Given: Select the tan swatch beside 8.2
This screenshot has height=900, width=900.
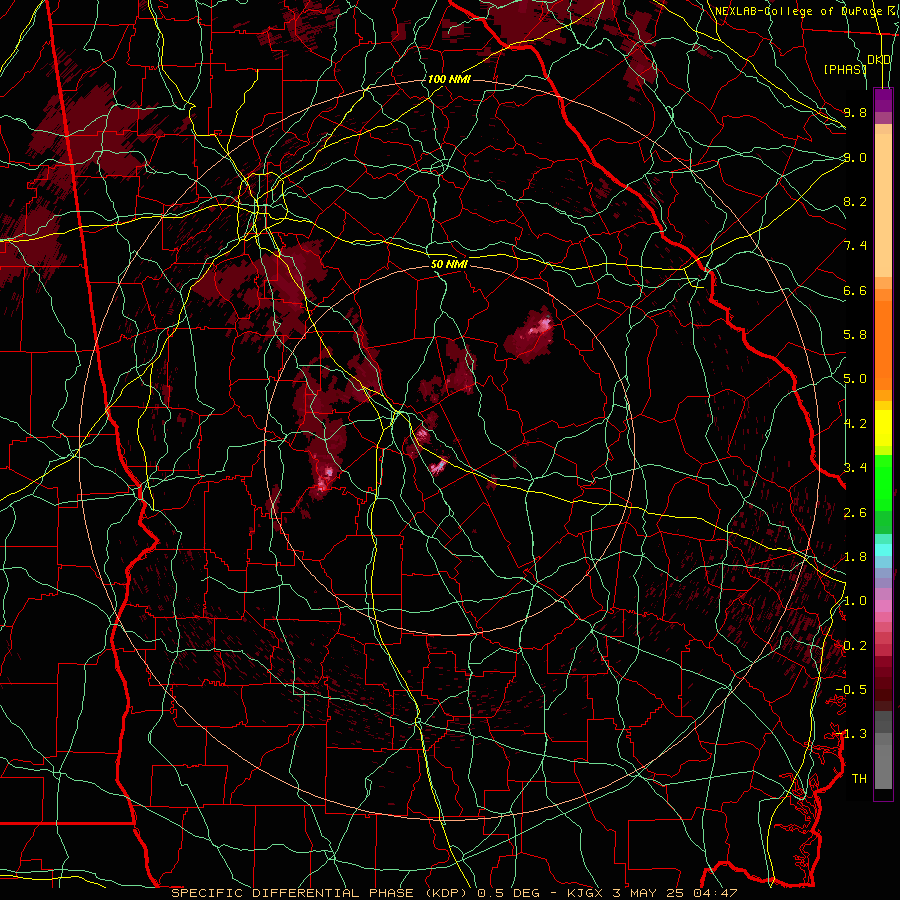Looking at the screenshot, I should (x=883, y=205).
